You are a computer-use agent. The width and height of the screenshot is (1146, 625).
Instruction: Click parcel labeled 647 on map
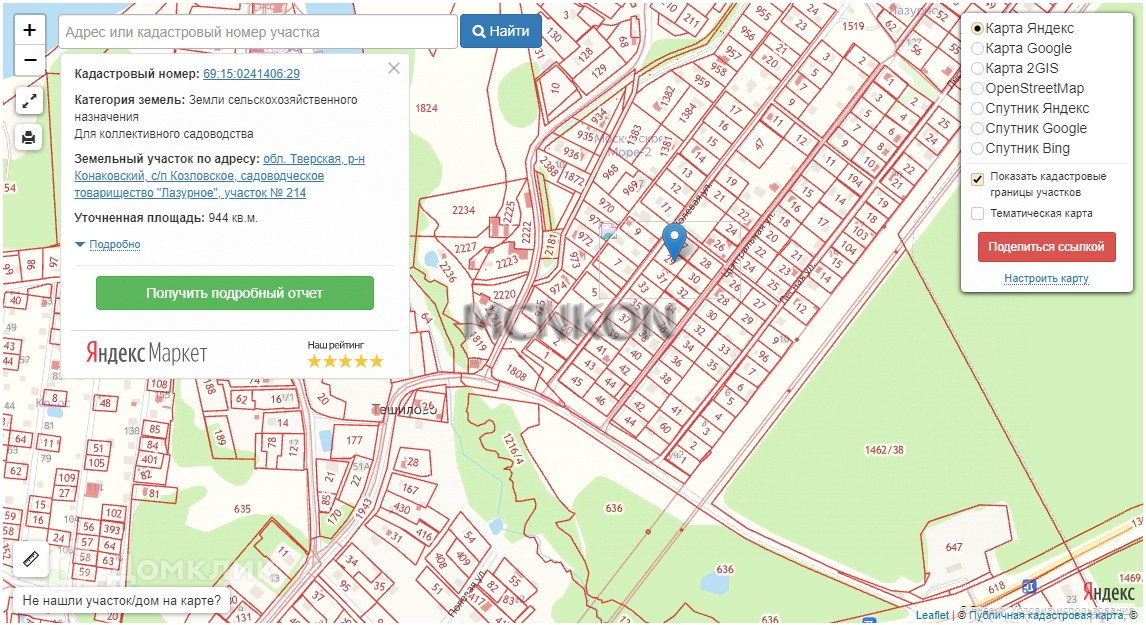(954, 547)
